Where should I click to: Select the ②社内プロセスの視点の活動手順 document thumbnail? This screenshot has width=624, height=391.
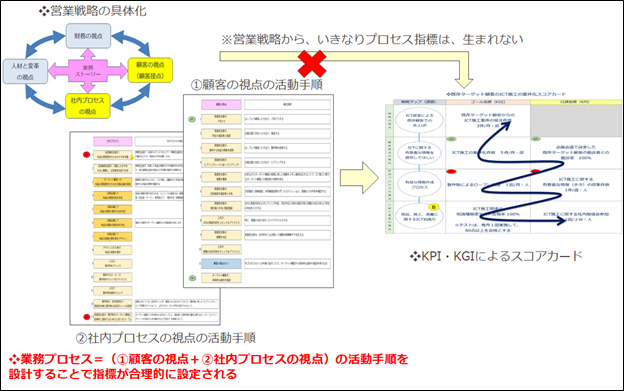point(145,228)
